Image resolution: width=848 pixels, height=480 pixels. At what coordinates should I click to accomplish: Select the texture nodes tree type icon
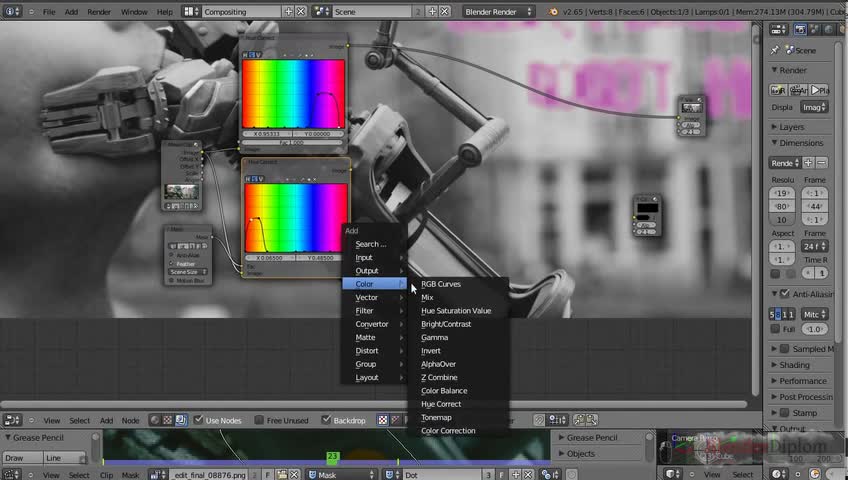point(168,420)
